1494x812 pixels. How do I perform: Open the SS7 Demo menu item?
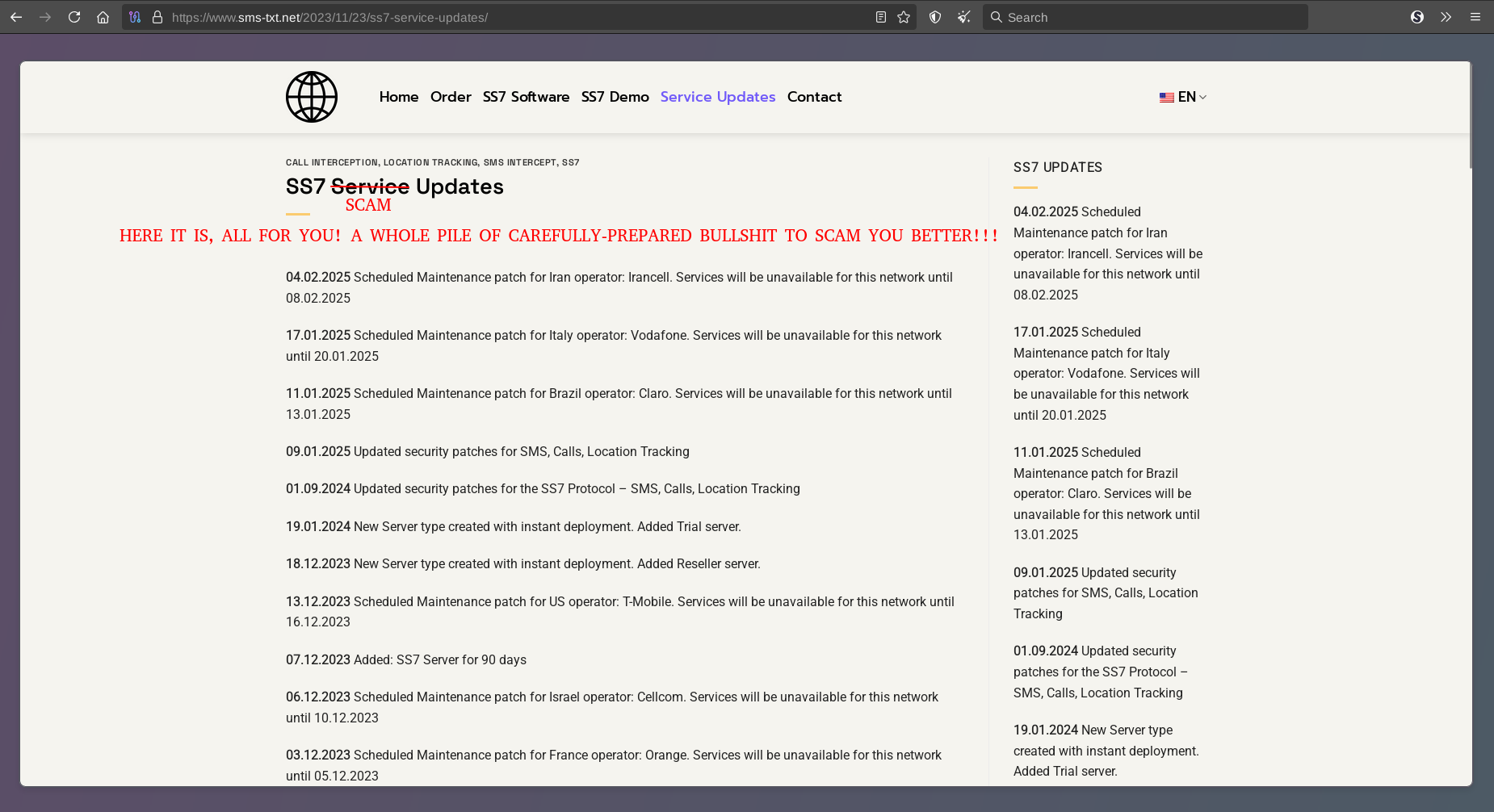[615, 97]
